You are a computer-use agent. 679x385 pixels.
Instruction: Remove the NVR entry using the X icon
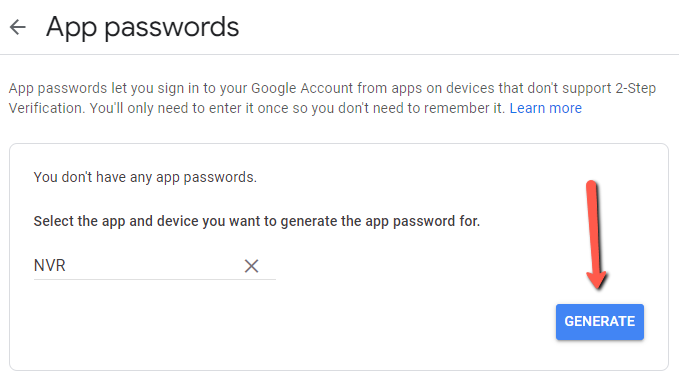pos(251,265)
